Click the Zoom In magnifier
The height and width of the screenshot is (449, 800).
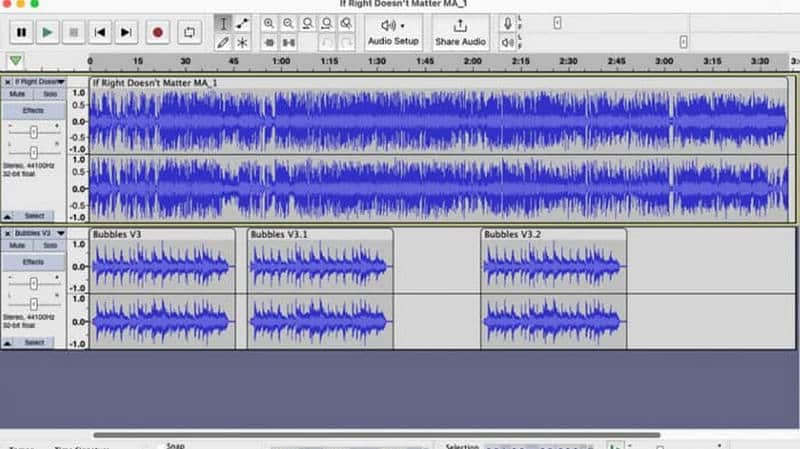[x=269, y=23]
